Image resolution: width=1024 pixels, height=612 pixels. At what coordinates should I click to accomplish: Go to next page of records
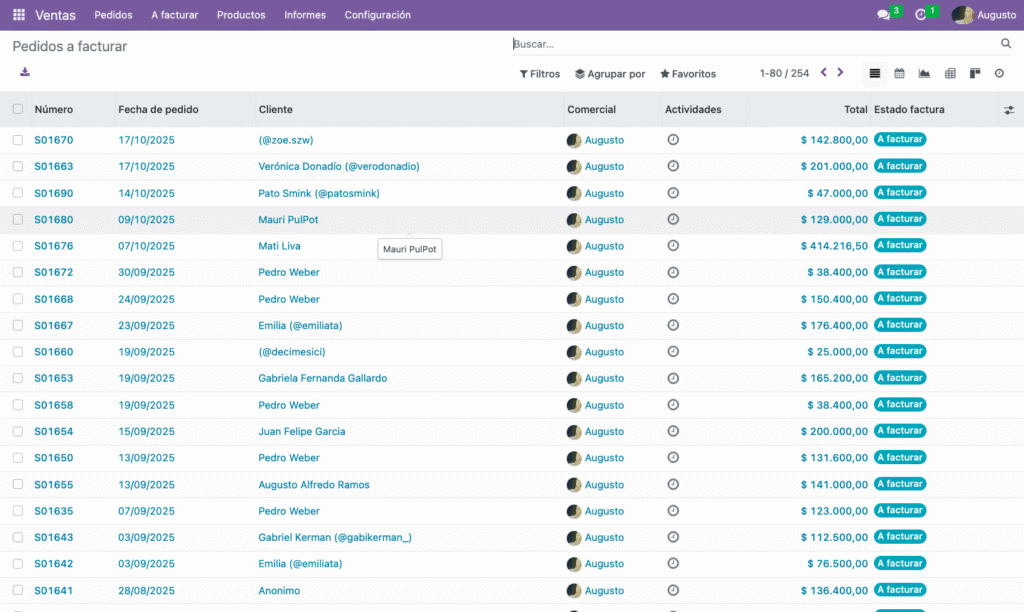841,73
